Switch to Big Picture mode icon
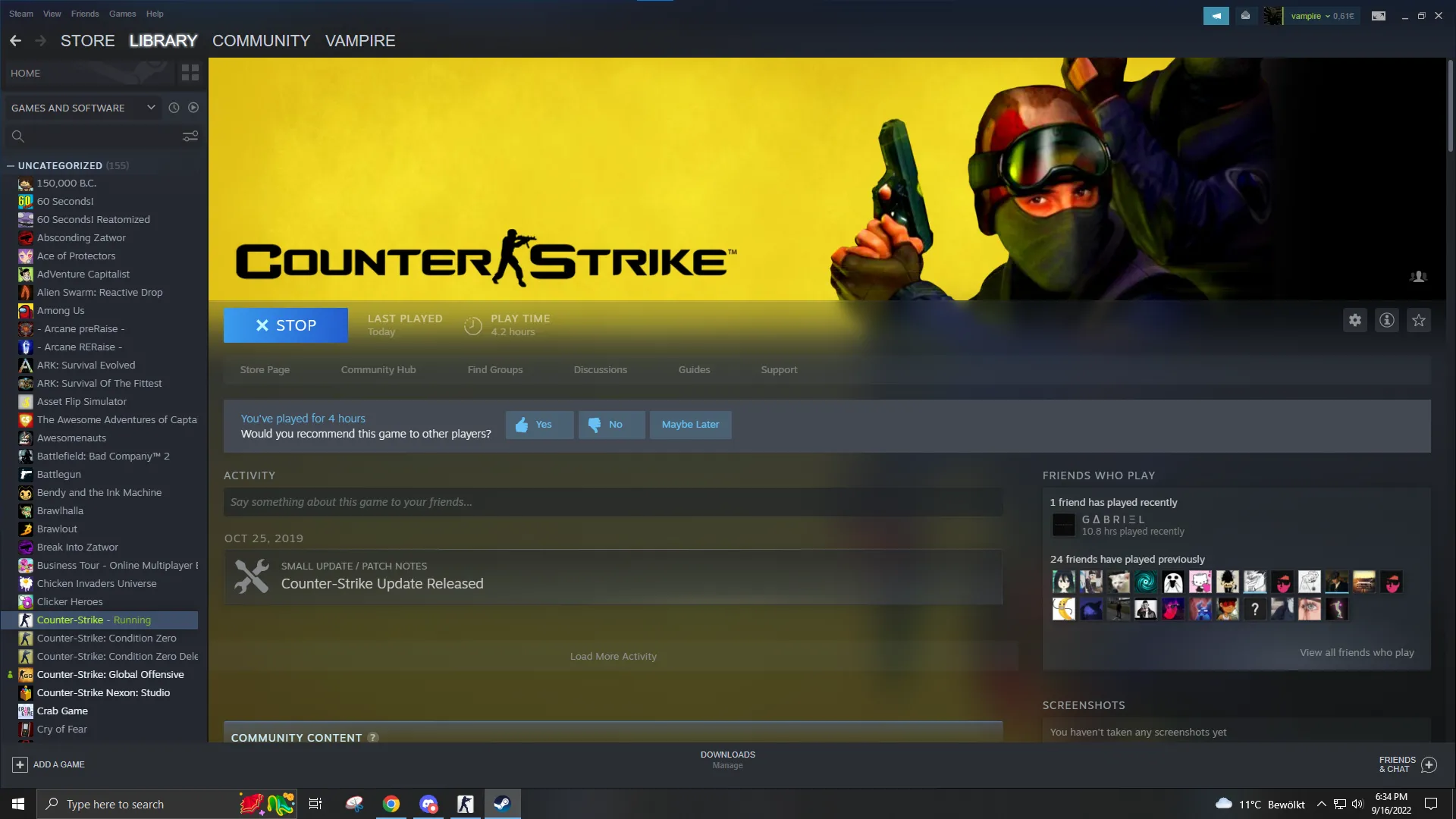Image resolution: width=1456 pixels, height=819 pixels. tap(1379, 16)
